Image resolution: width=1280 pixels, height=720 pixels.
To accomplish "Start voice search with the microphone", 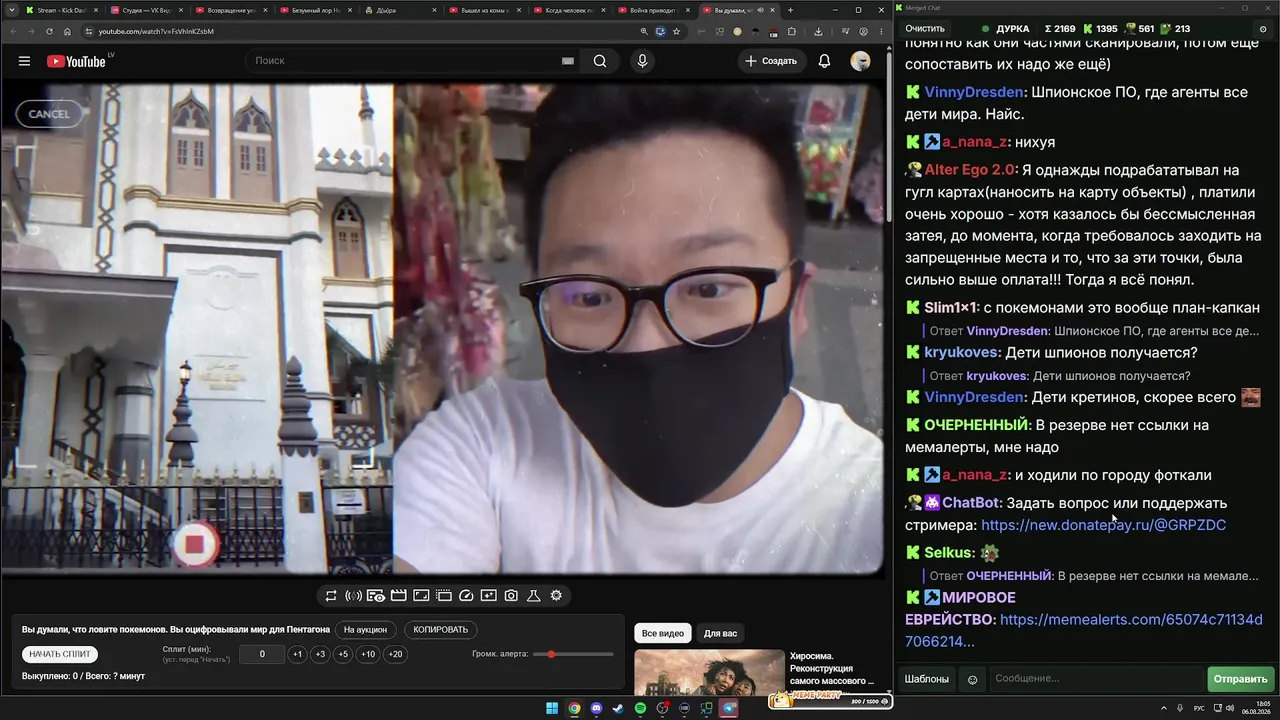I will [x=642, y=61].
